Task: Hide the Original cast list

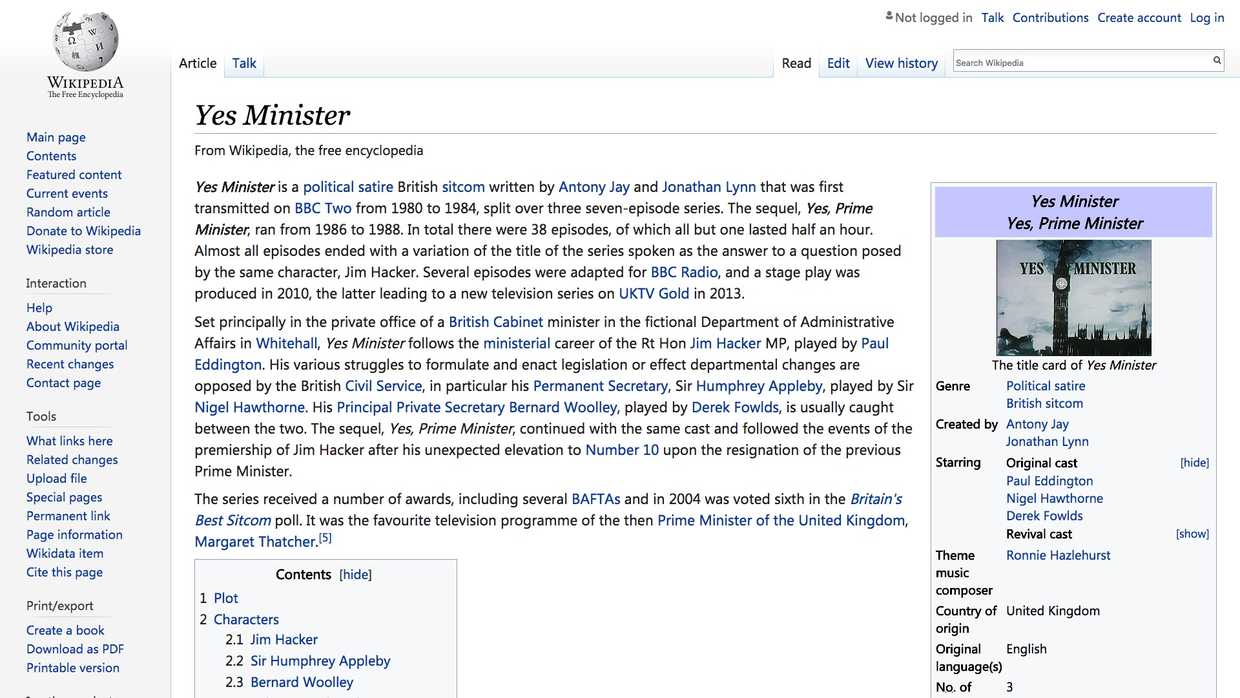Action: pyautogui.click(x=1194, y=463)
